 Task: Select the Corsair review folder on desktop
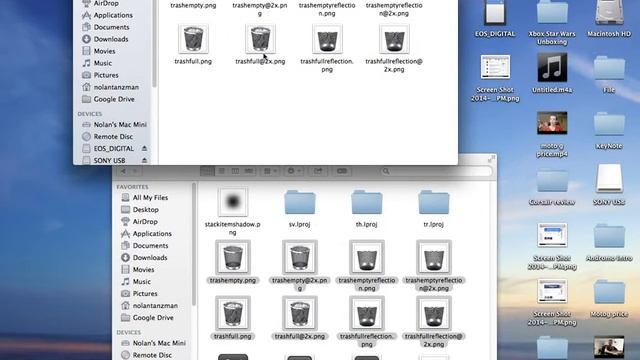tap(552, 180)
